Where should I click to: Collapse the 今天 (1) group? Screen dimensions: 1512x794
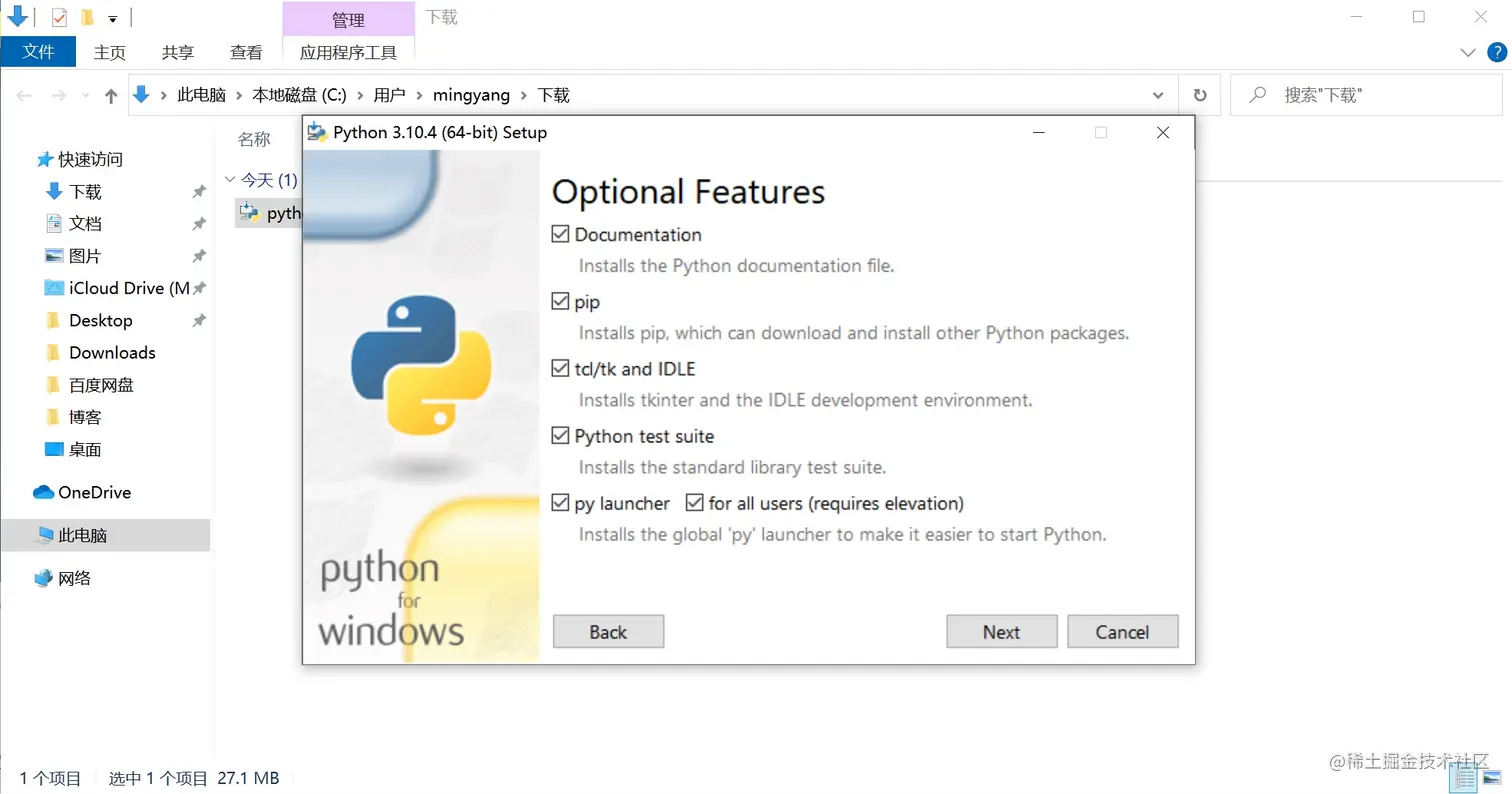coord(230,180)
